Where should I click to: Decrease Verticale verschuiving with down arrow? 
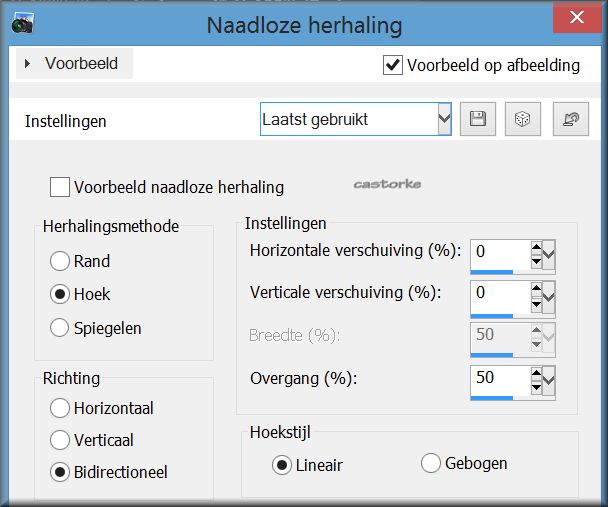pos(536,304)
